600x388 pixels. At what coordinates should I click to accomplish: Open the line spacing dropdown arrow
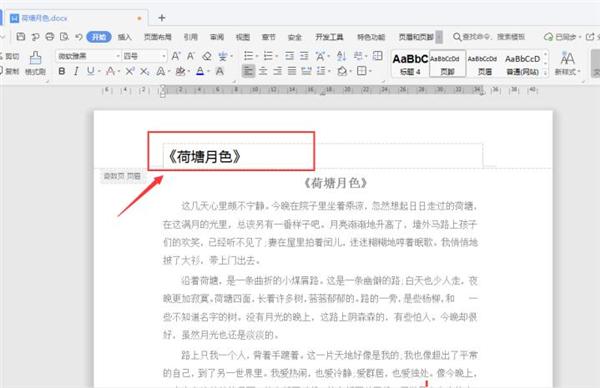pyautogui.click(x=329, y=72)
